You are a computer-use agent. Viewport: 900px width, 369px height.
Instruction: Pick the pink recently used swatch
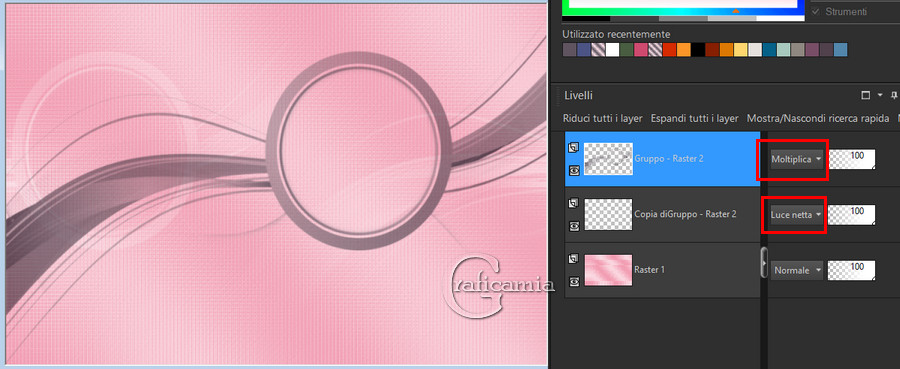(641, 50)
